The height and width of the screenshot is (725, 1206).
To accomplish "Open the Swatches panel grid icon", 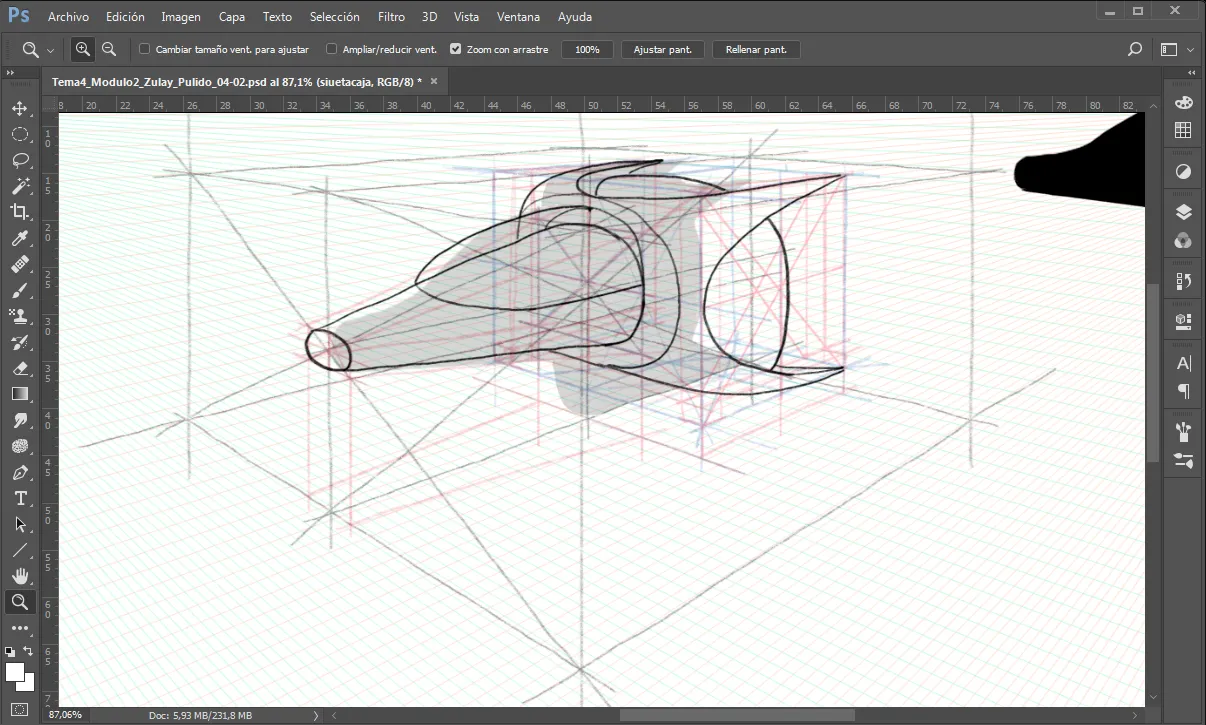I will pyautogui.click(x=1183, y=130).
